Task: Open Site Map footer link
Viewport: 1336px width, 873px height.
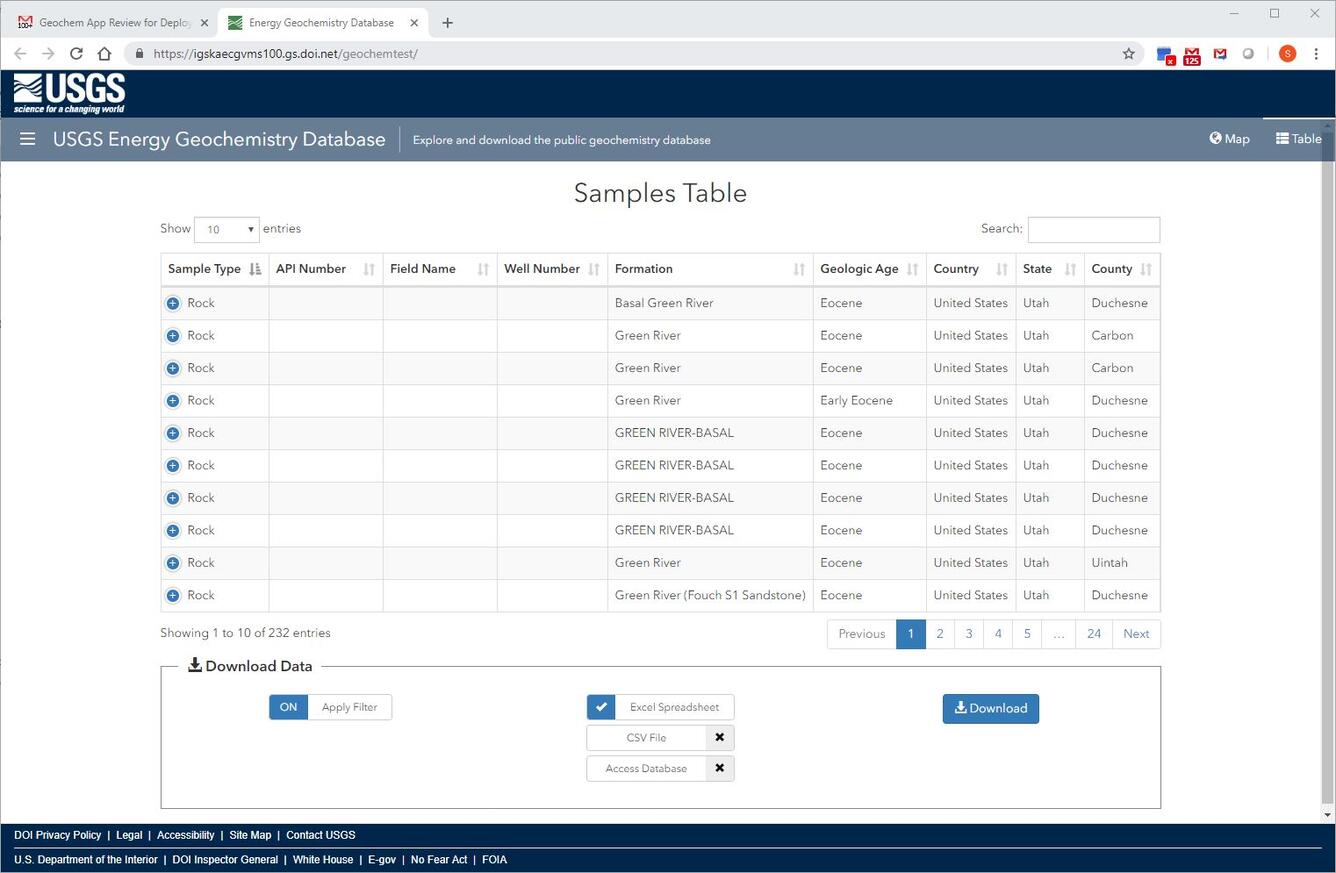Action: pos(250,835)
